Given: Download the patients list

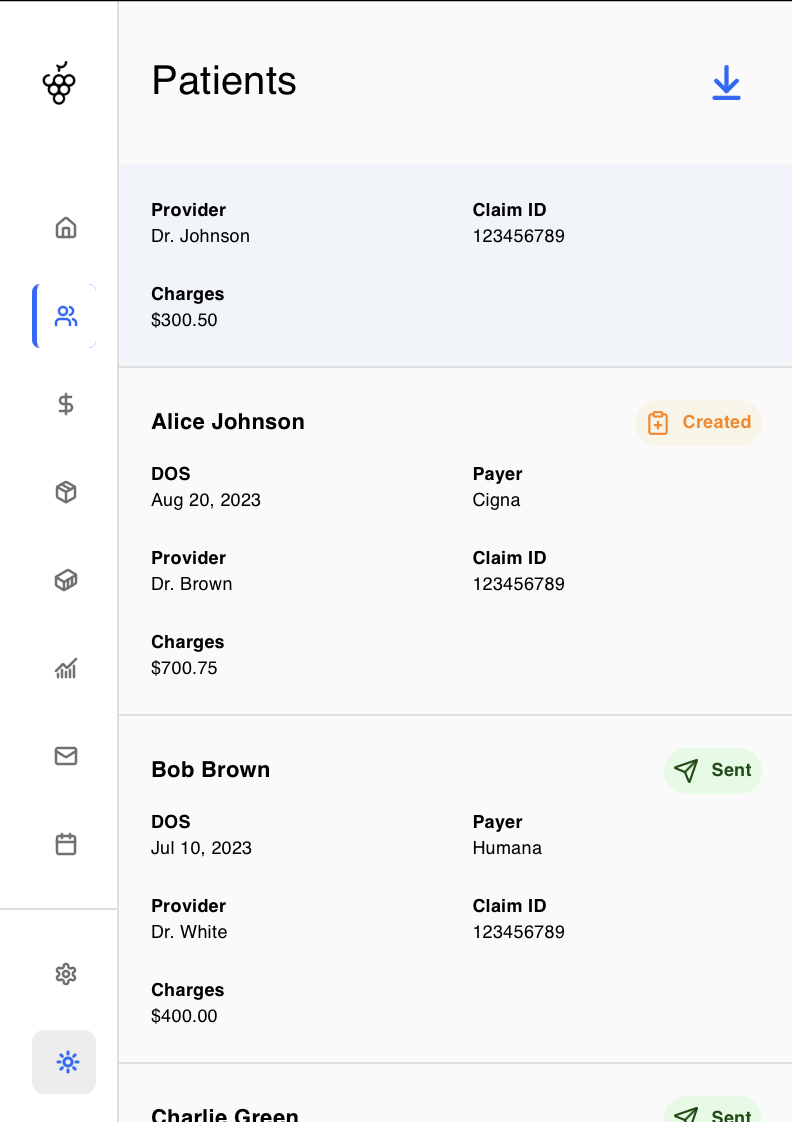Looking at the screenshot, I should pyautogui.click(x=726, y=83).
